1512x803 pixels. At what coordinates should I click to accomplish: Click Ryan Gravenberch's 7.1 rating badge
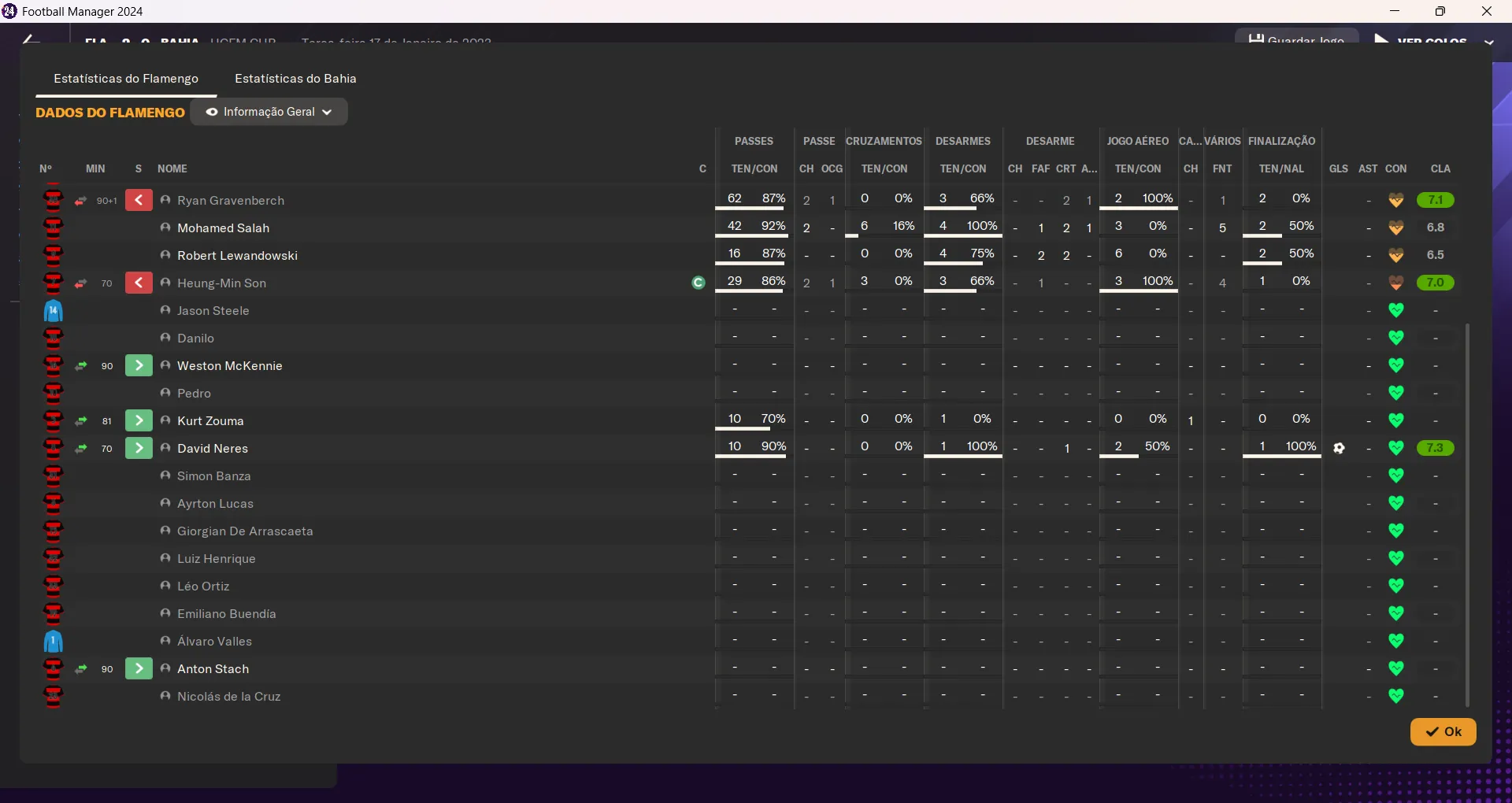(x=1436, y=200)
